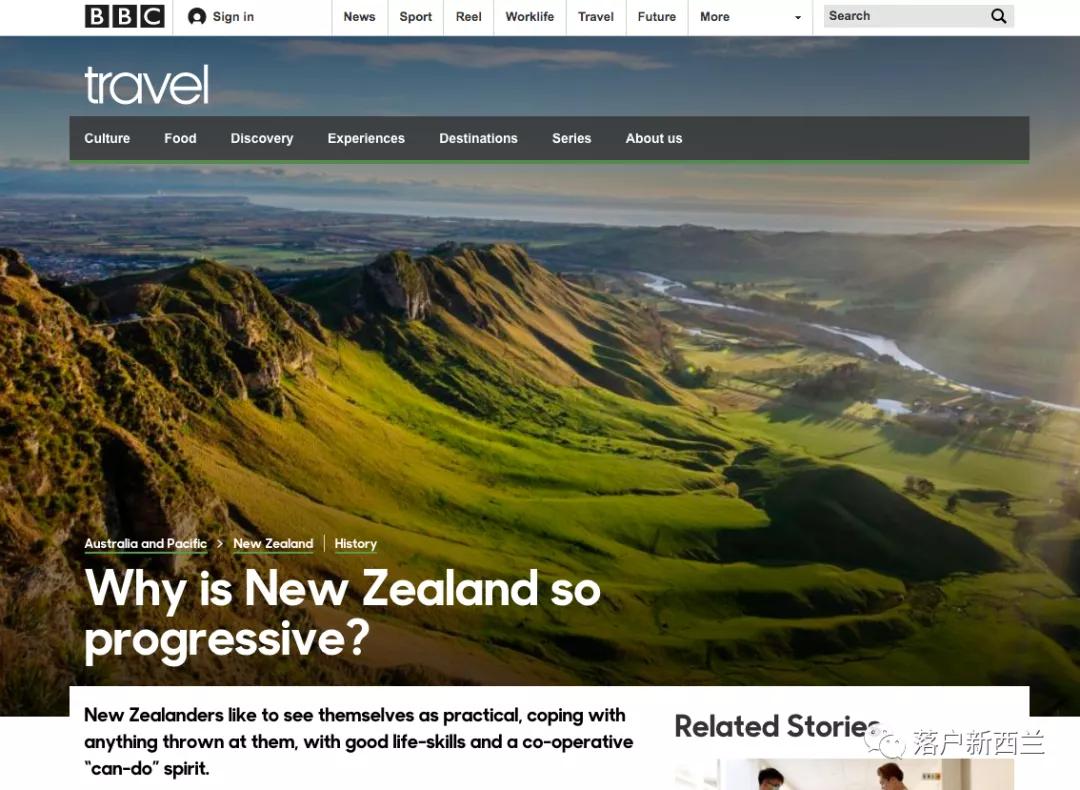
Task: Click the Sign in user avatar icon
Action: click(x=197, y=17)
